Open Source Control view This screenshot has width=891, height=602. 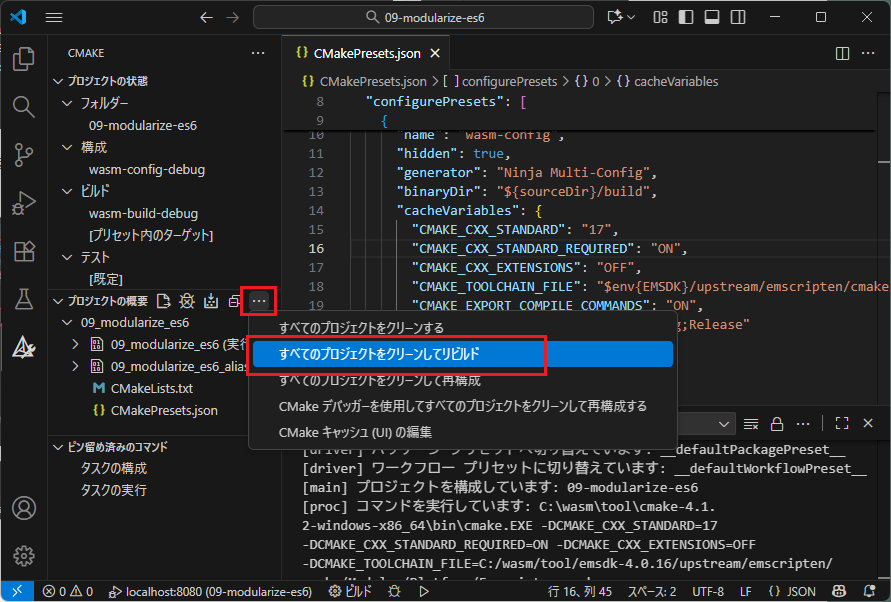23,155
